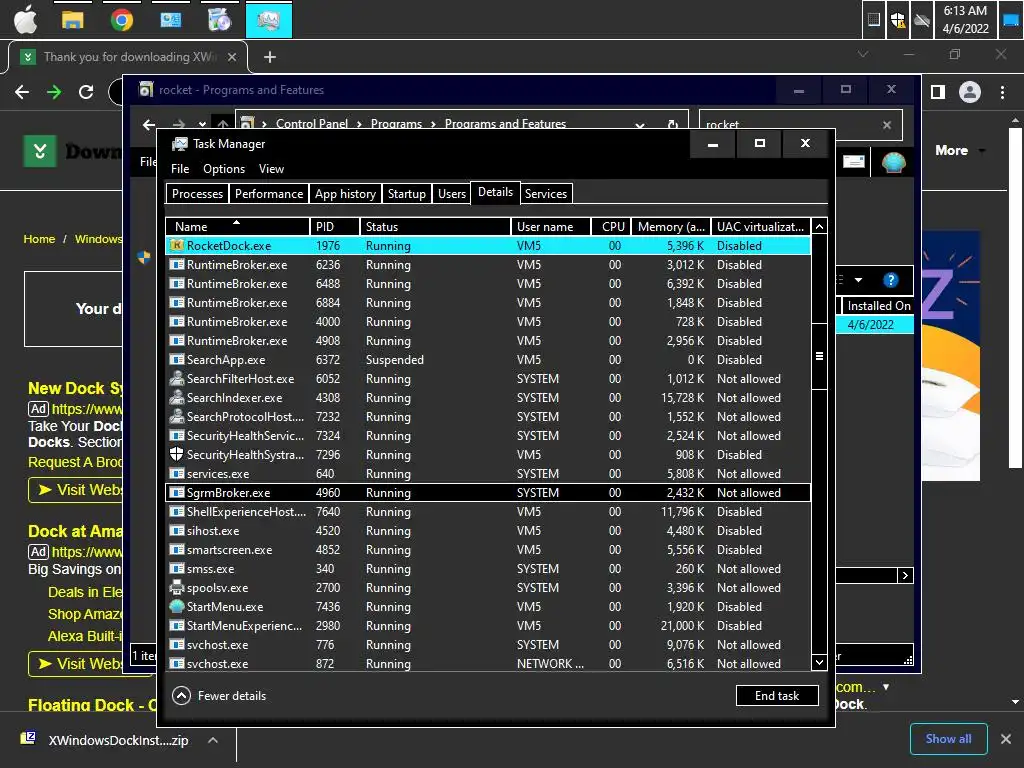Screen dimensions: 1024x768
Task: Click the Installed On column header
Action: click(x=876, y=306)
